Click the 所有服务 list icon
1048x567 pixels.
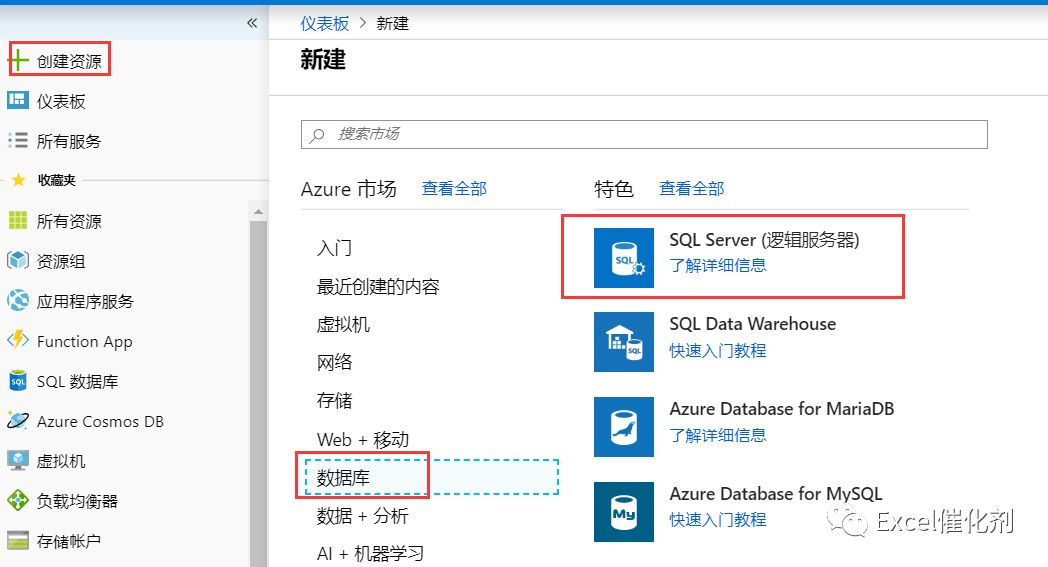(17, 140)
